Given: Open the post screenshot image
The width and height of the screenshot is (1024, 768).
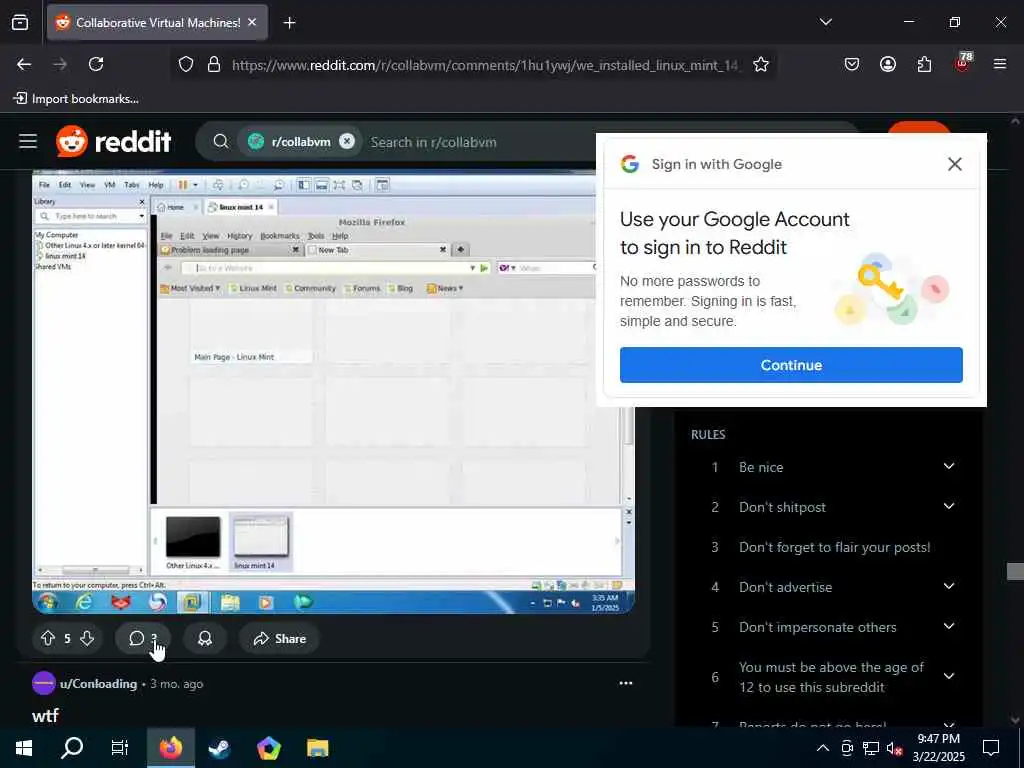Looking at the screenshot, I should pos(333,392).
